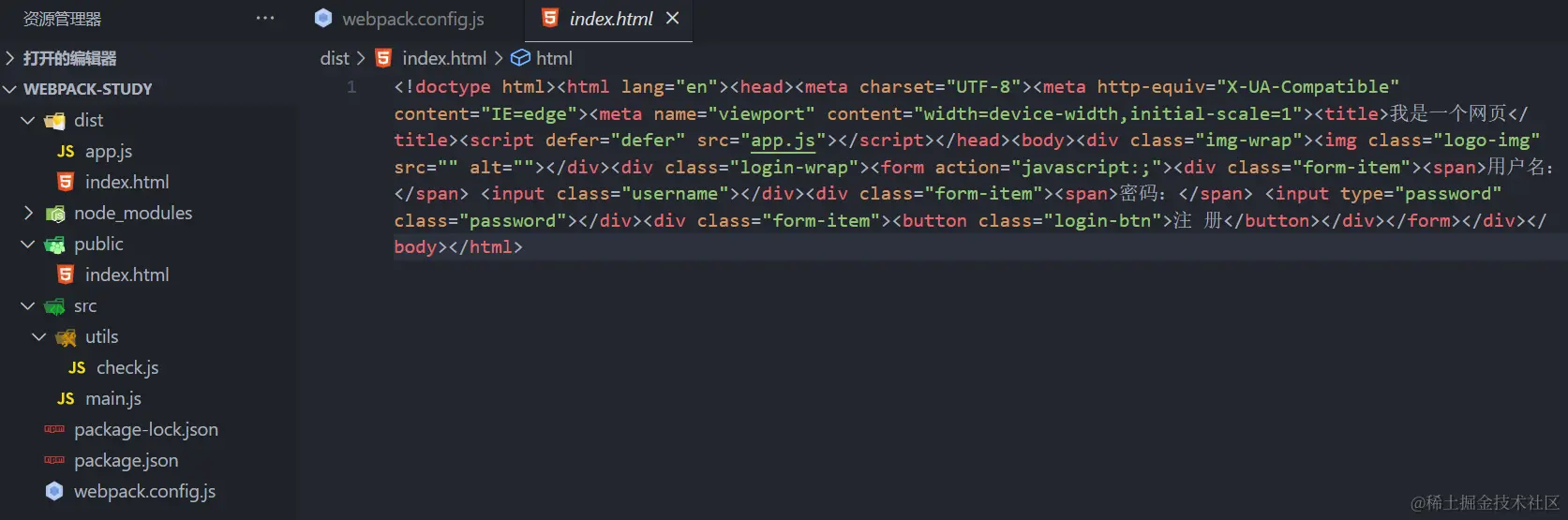Viewport: 1568px width, 520px height.
Task: Expand the node_modules folder chevron
Action: (28, 213)
